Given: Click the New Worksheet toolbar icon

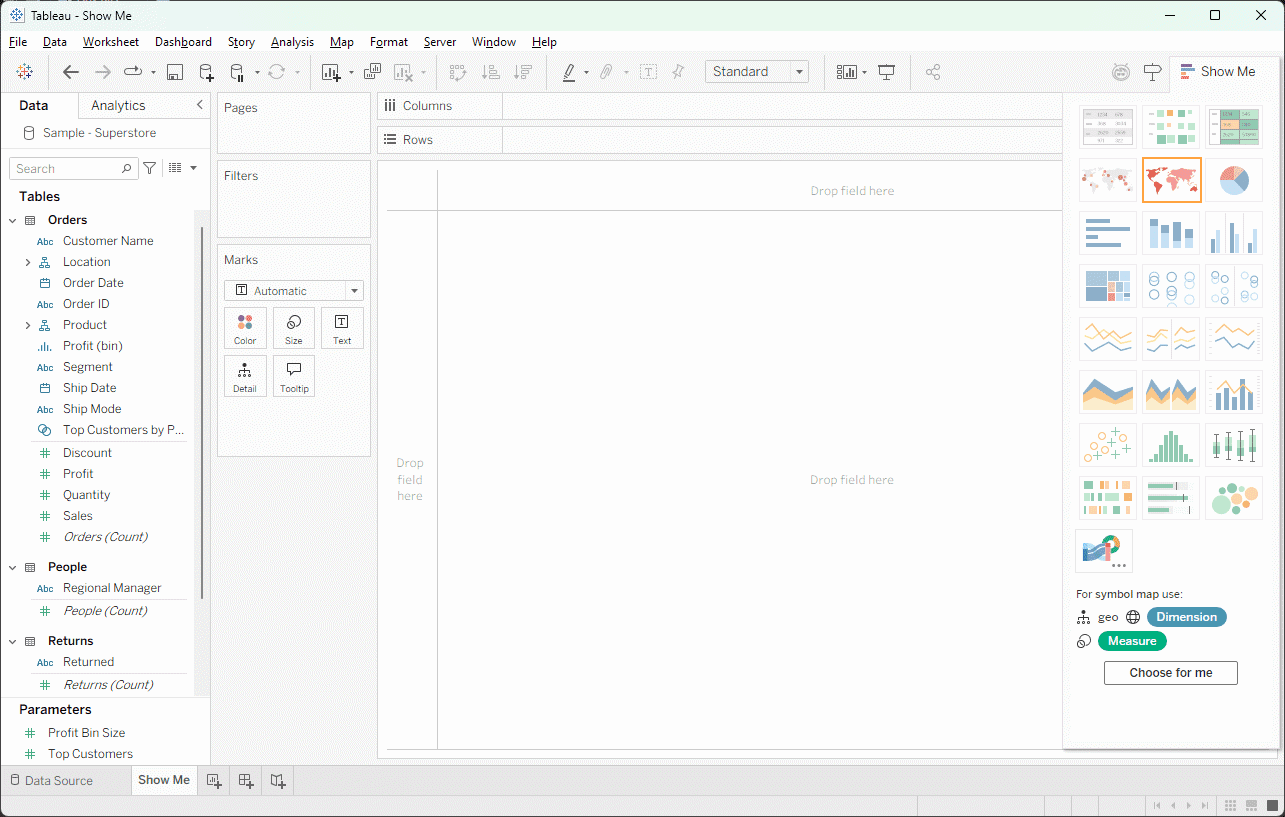Looking at the screenshot, I should click(x=331, y=72).
